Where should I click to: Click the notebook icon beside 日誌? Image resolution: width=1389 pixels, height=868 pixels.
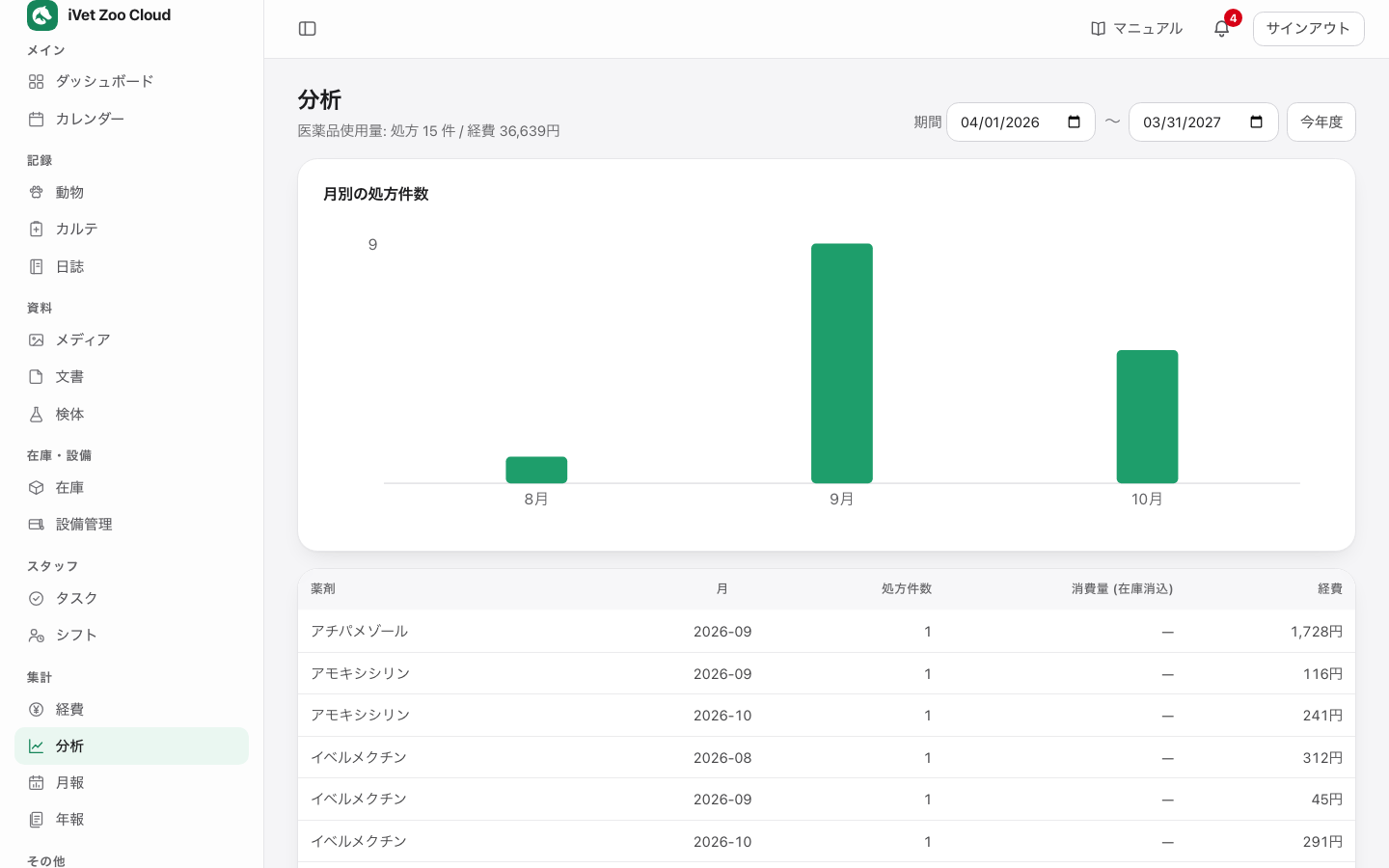click(37, 267)
